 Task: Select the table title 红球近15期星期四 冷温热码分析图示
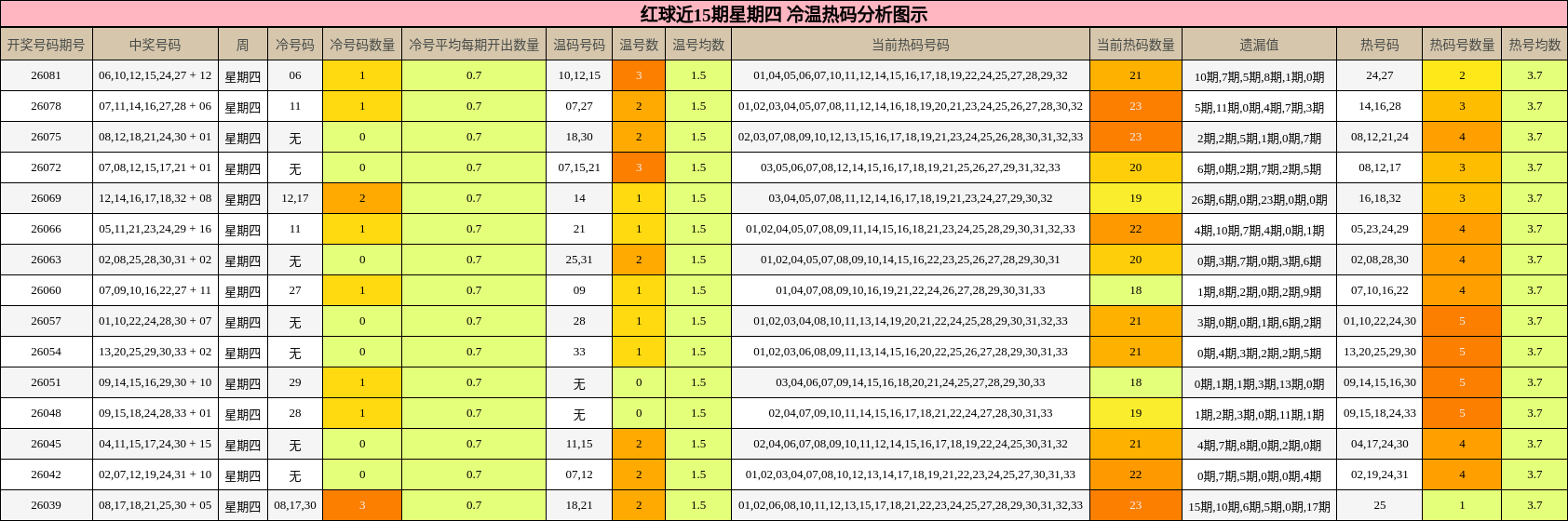[784, 14]
